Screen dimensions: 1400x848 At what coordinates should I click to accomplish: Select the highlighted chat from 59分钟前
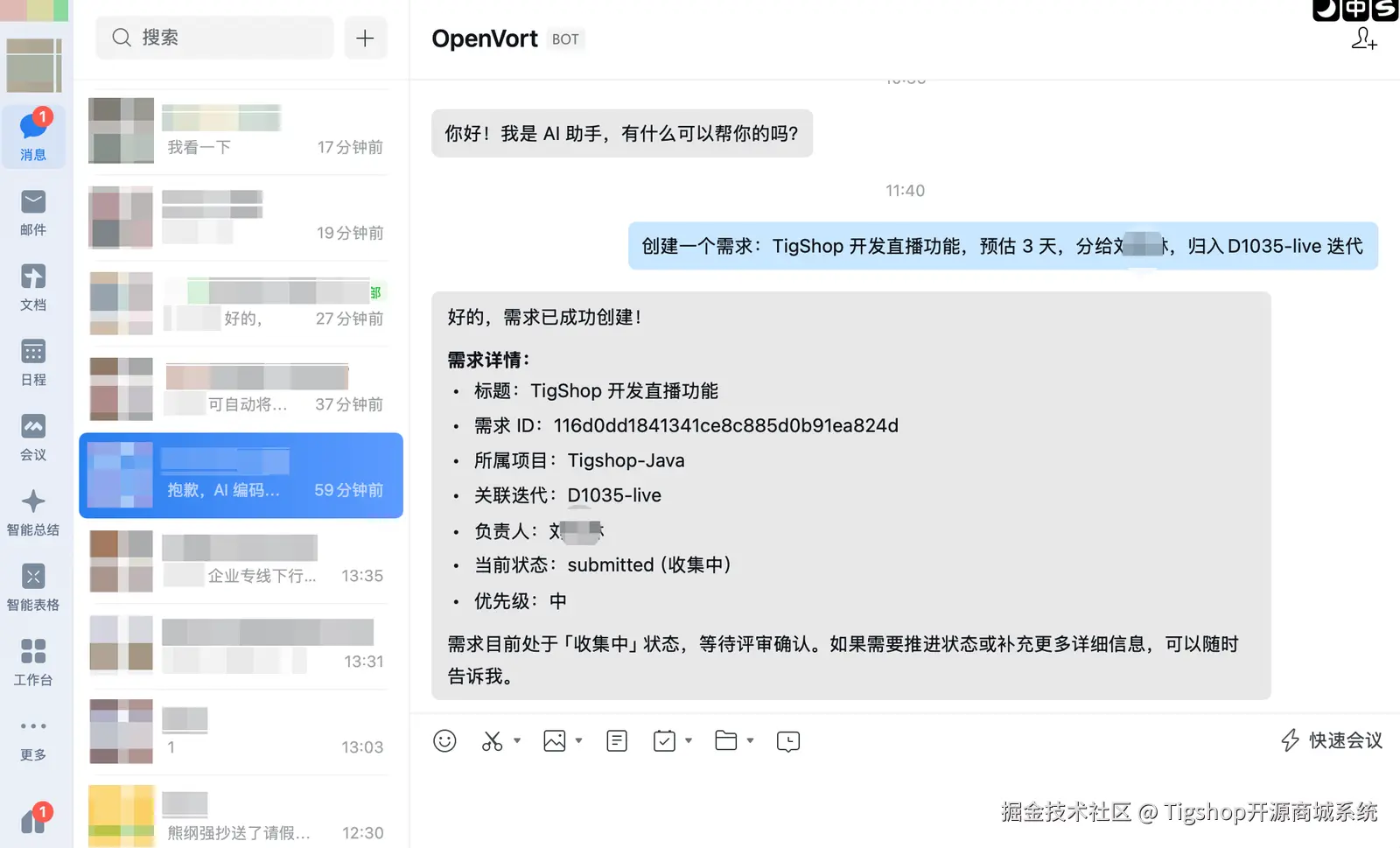tap(241, 475)
